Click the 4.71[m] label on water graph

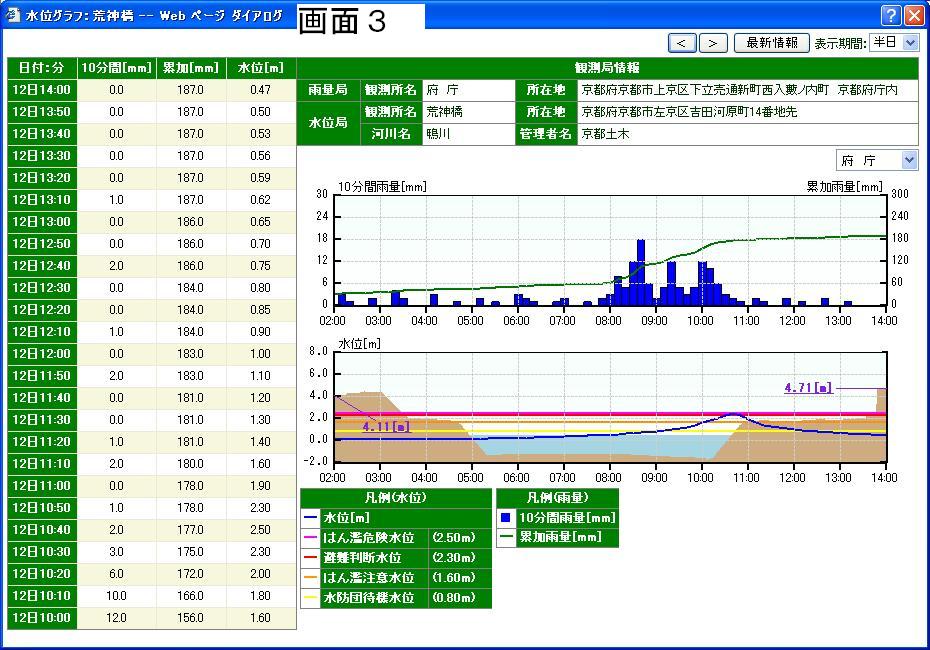[x=808, y=388]
